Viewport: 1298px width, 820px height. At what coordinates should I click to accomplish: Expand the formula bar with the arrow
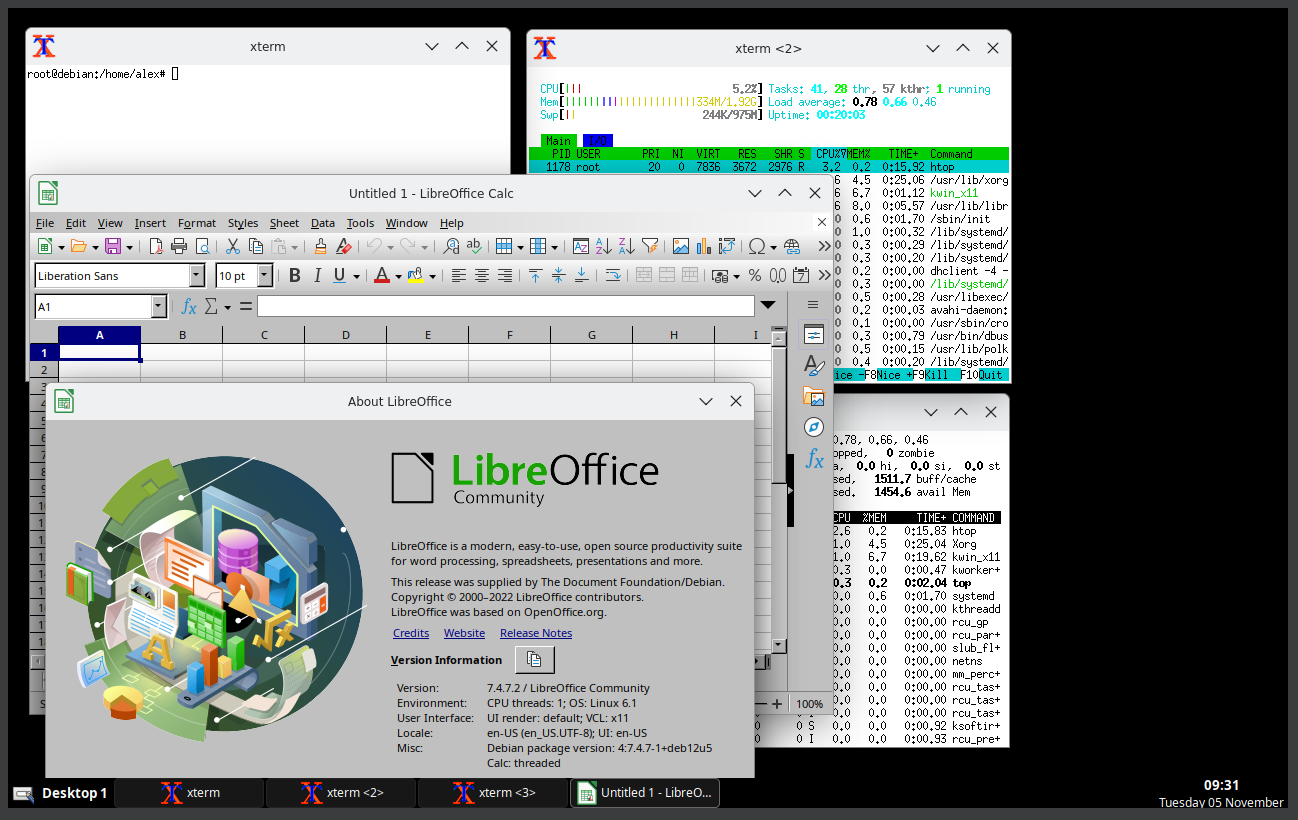click(x=768, y=306)
